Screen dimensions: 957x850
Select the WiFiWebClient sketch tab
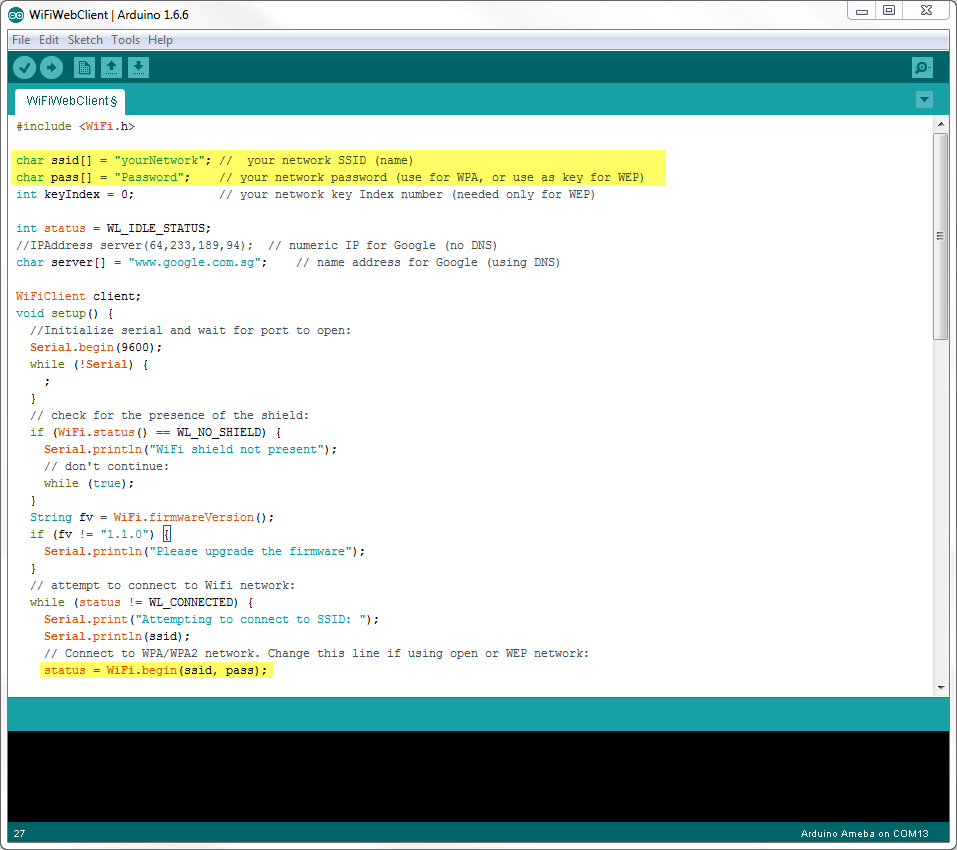pos(70,101)
